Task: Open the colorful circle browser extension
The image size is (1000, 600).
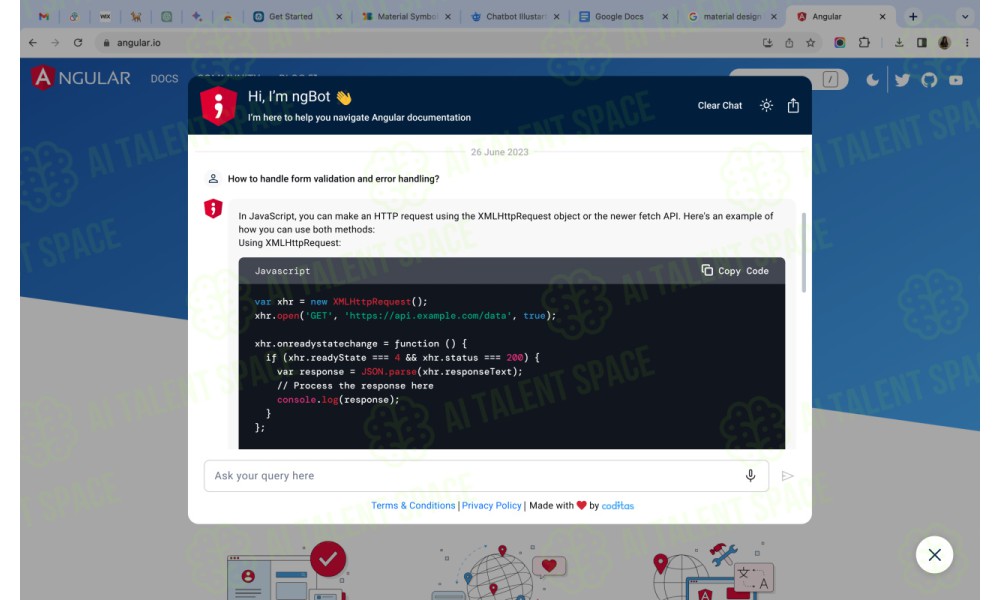Action: [840, 43]
